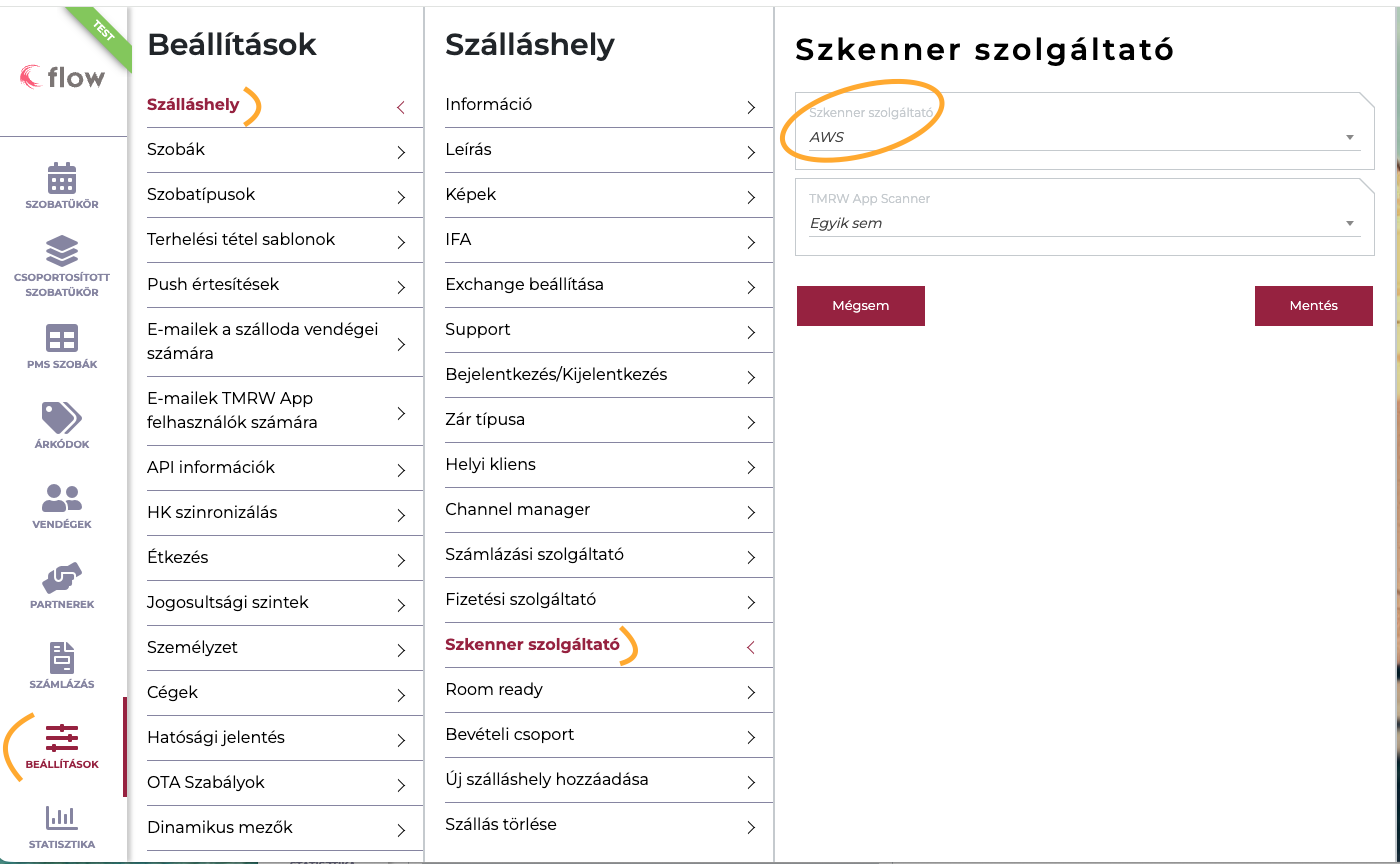Viewport: 1400px width, 864px height.
Task: Open the Statisztika chart icon
Action: coord(62,818)
